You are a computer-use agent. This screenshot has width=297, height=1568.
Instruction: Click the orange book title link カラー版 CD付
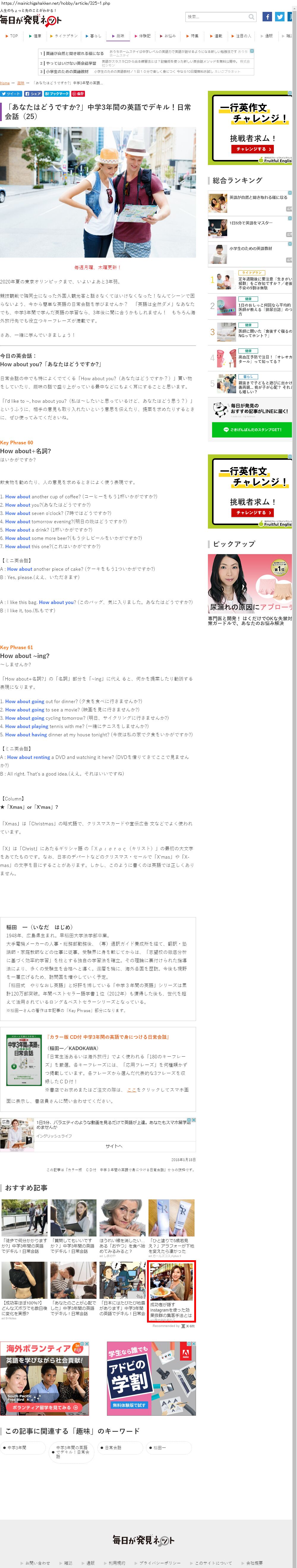point(108,1037)
